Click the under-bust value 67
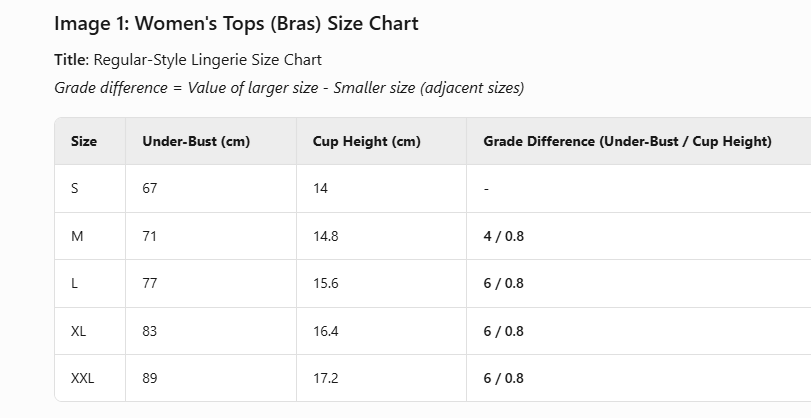 150,189
